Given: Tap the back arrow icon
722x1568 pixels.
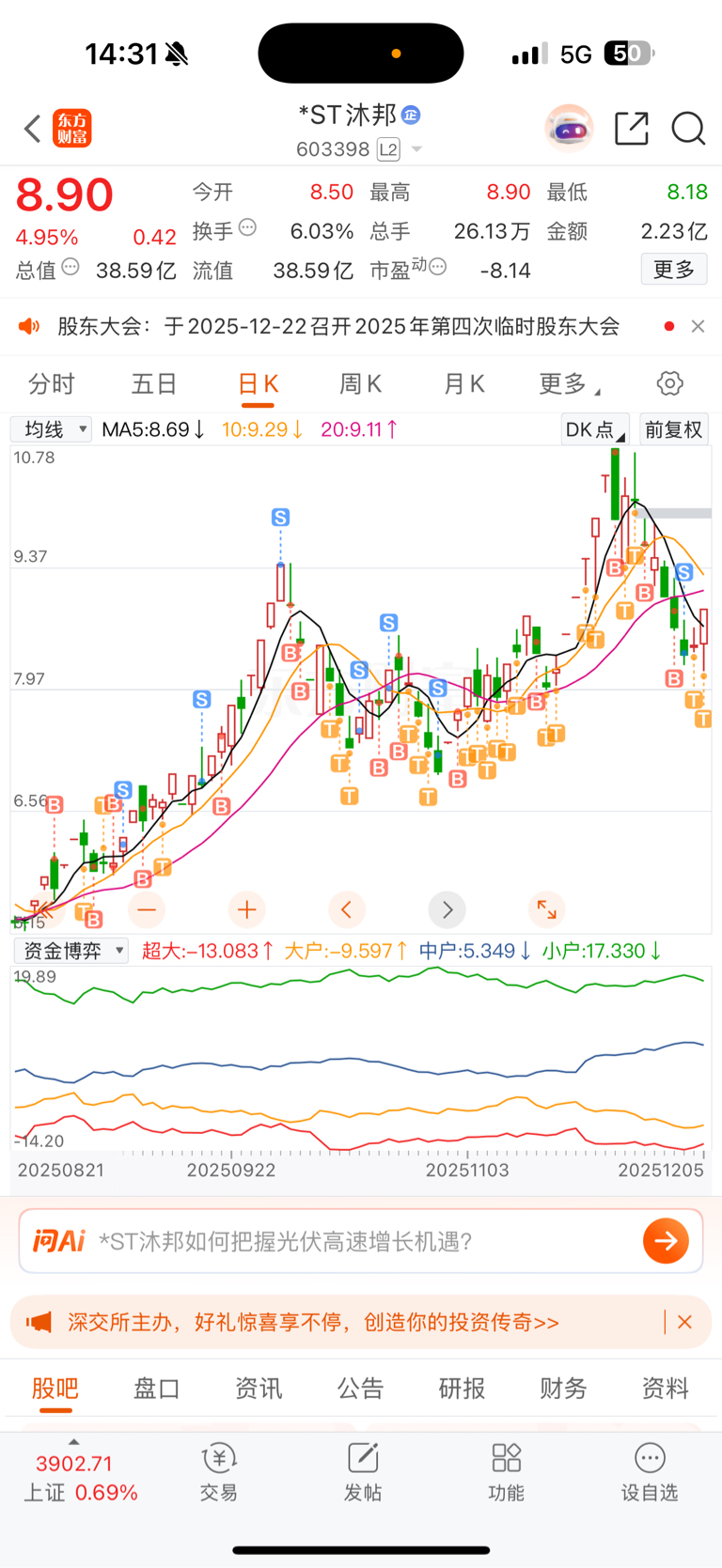Looking at the screenshot, I should point(33,129).
